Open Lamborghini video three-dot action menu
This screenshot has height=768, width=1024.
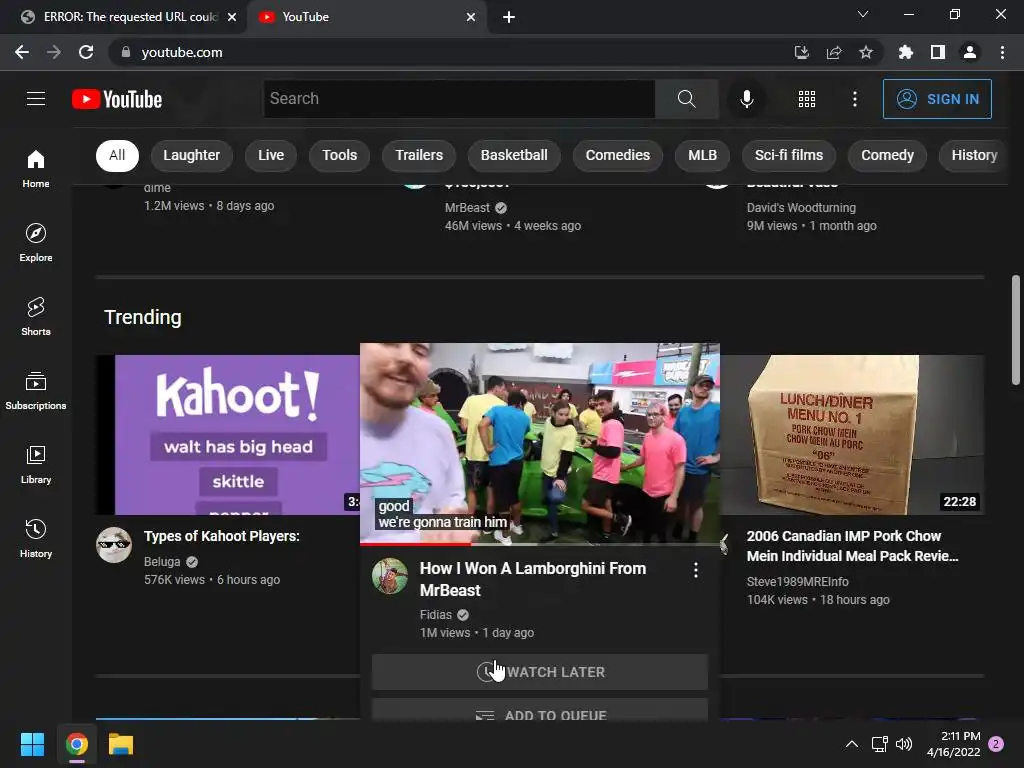[696, 570]
